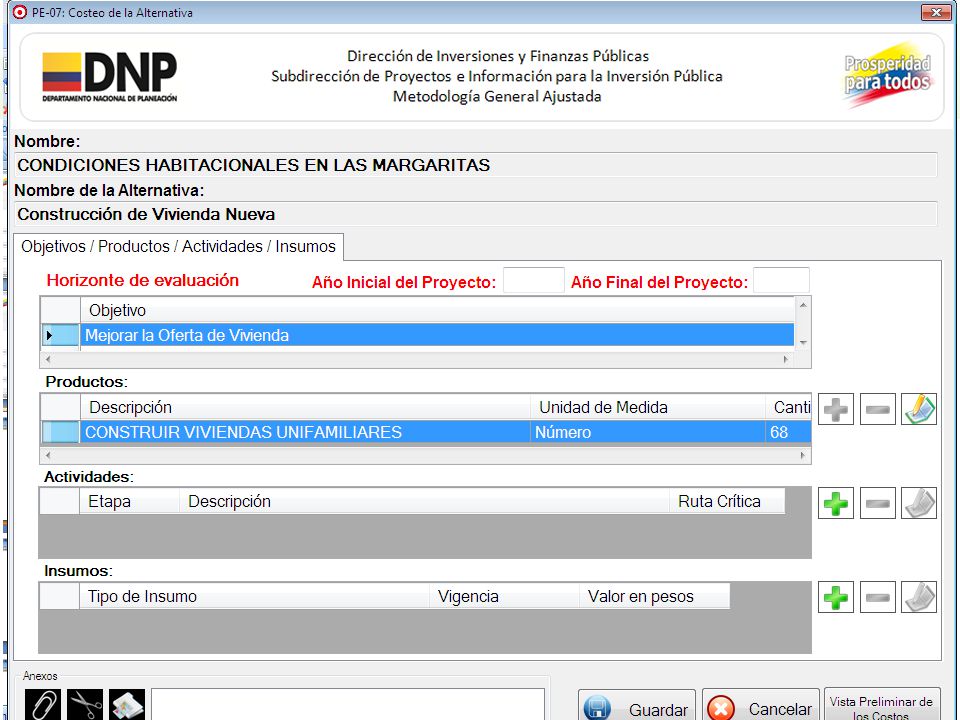Click the Valor en pesos column header
This screenshot has width=960, height=720.
(654, 596)
